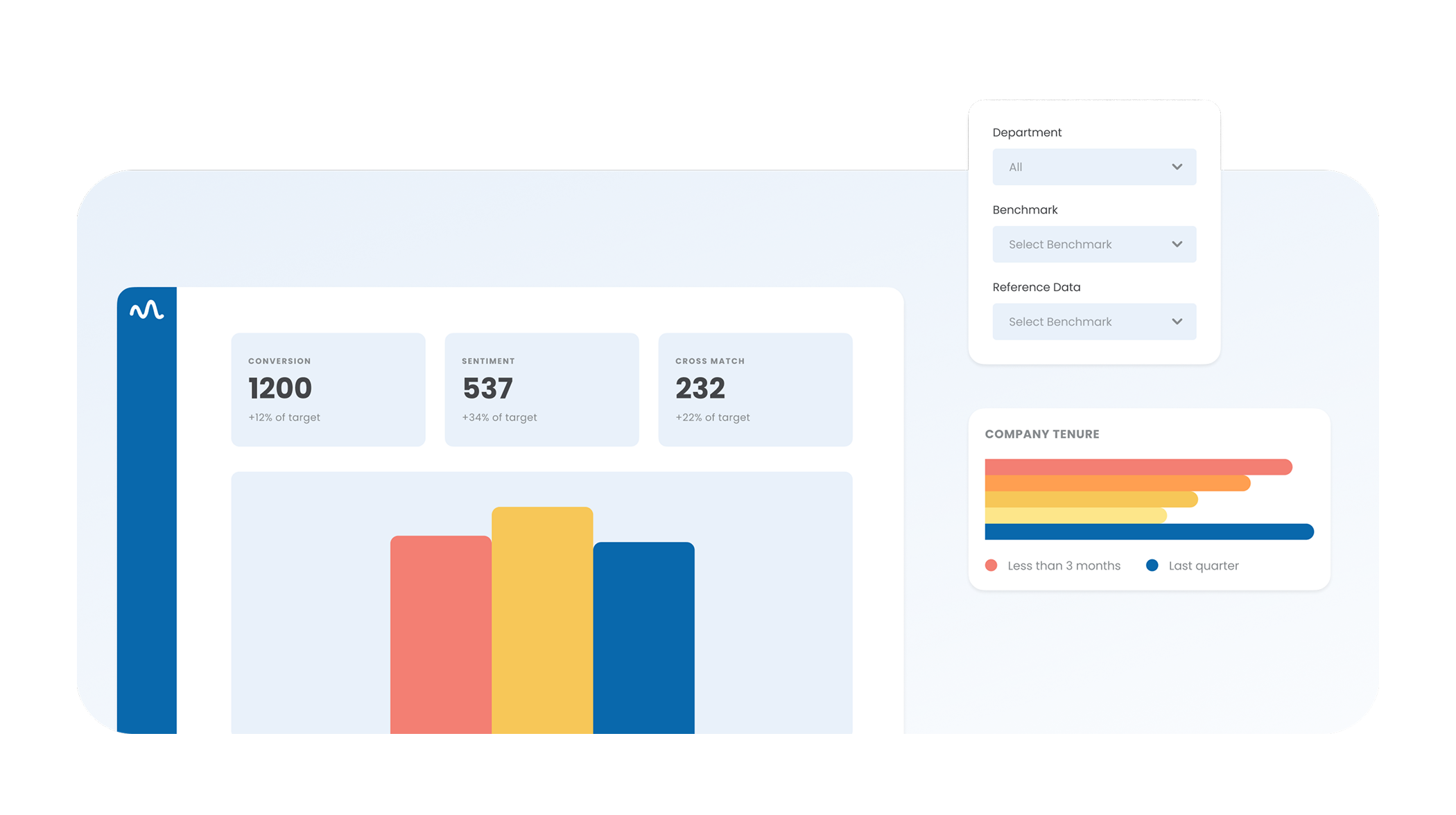The width and height of the screenshot is (1456, 815).
Task: Click the red bar in bar chart
Action: click(x=440, y=634)
